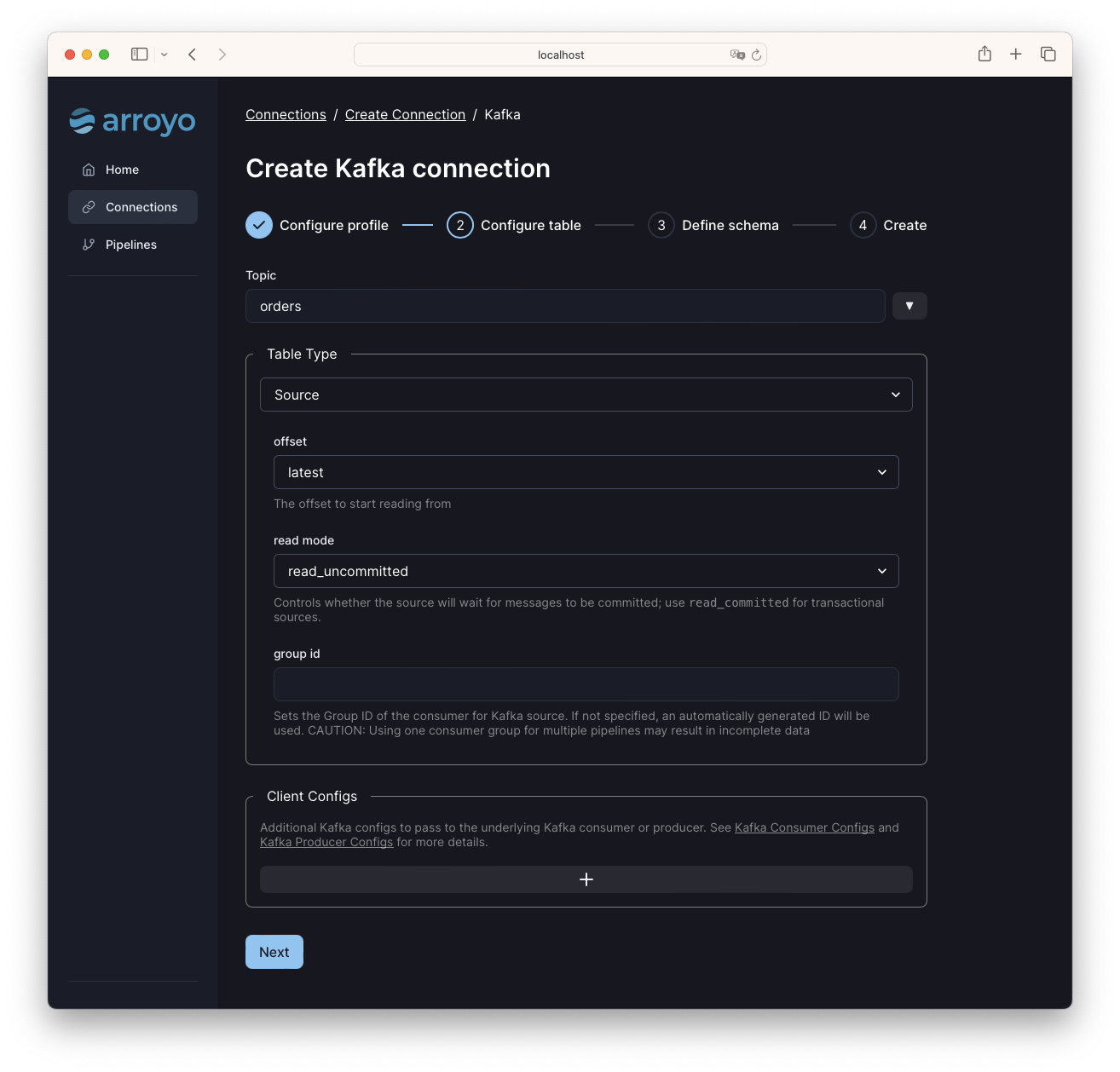Open the Create Connection breadcrumb
This screenshot has height=1072, width=1120.
(x=406, y=114)
